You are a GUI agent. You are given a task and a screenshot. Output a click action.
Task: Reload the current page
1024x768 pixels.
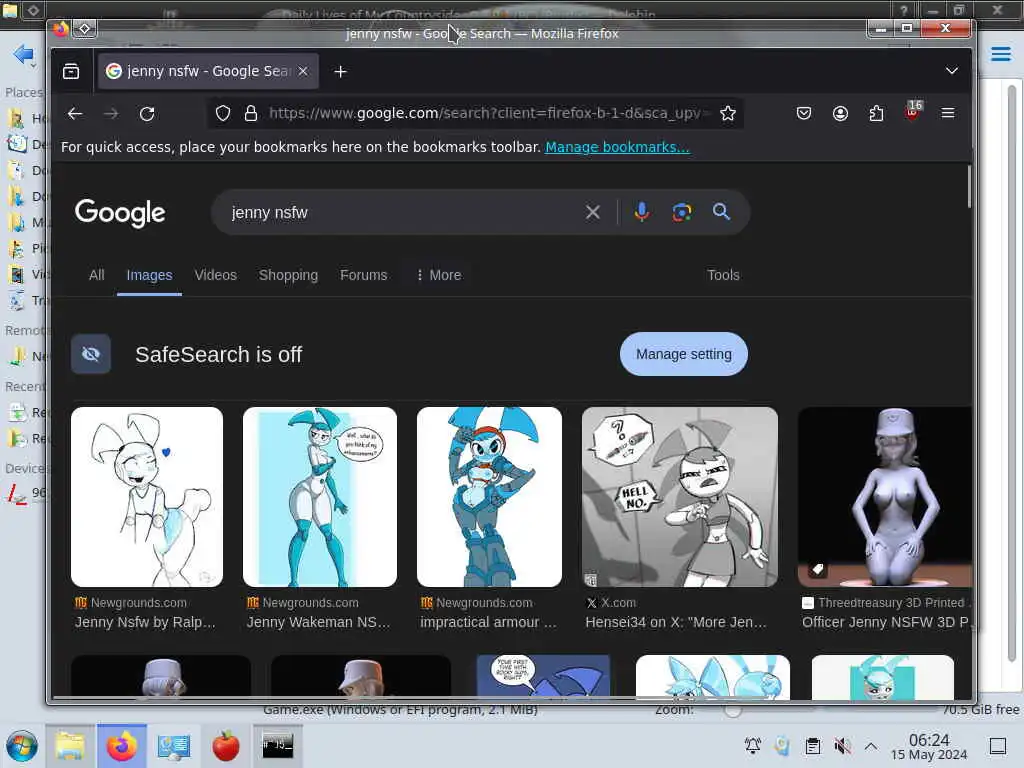click(x=147, y=114)
